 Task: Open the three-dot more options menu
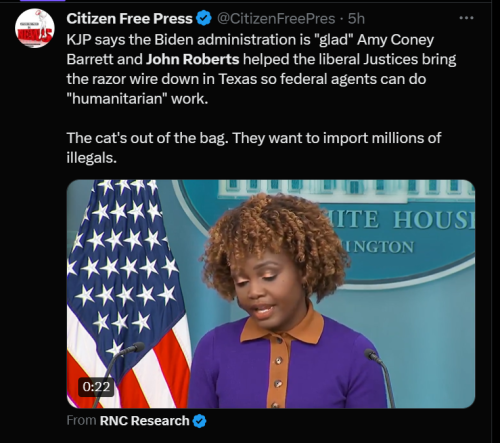[466, 18]
